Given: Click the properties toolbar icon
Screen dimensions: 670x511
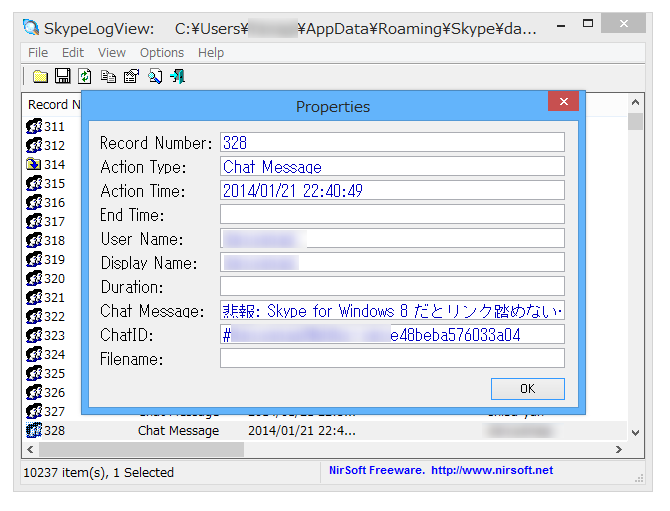Looking at the screenshot, I should [x=131, y=76].
